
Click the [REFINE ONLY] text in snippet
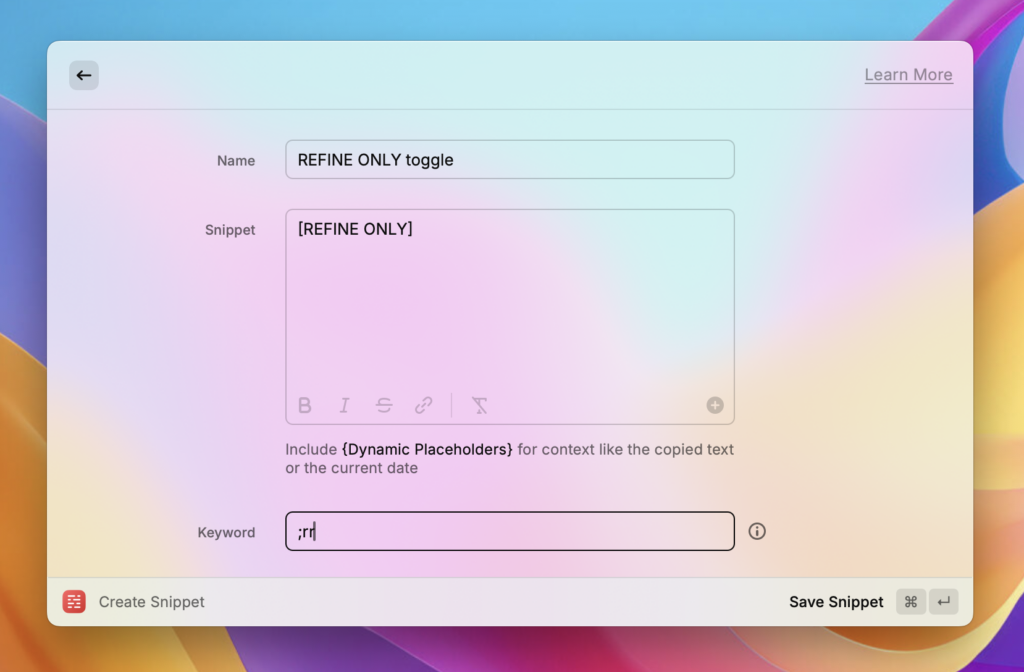[x=355, y=229]
